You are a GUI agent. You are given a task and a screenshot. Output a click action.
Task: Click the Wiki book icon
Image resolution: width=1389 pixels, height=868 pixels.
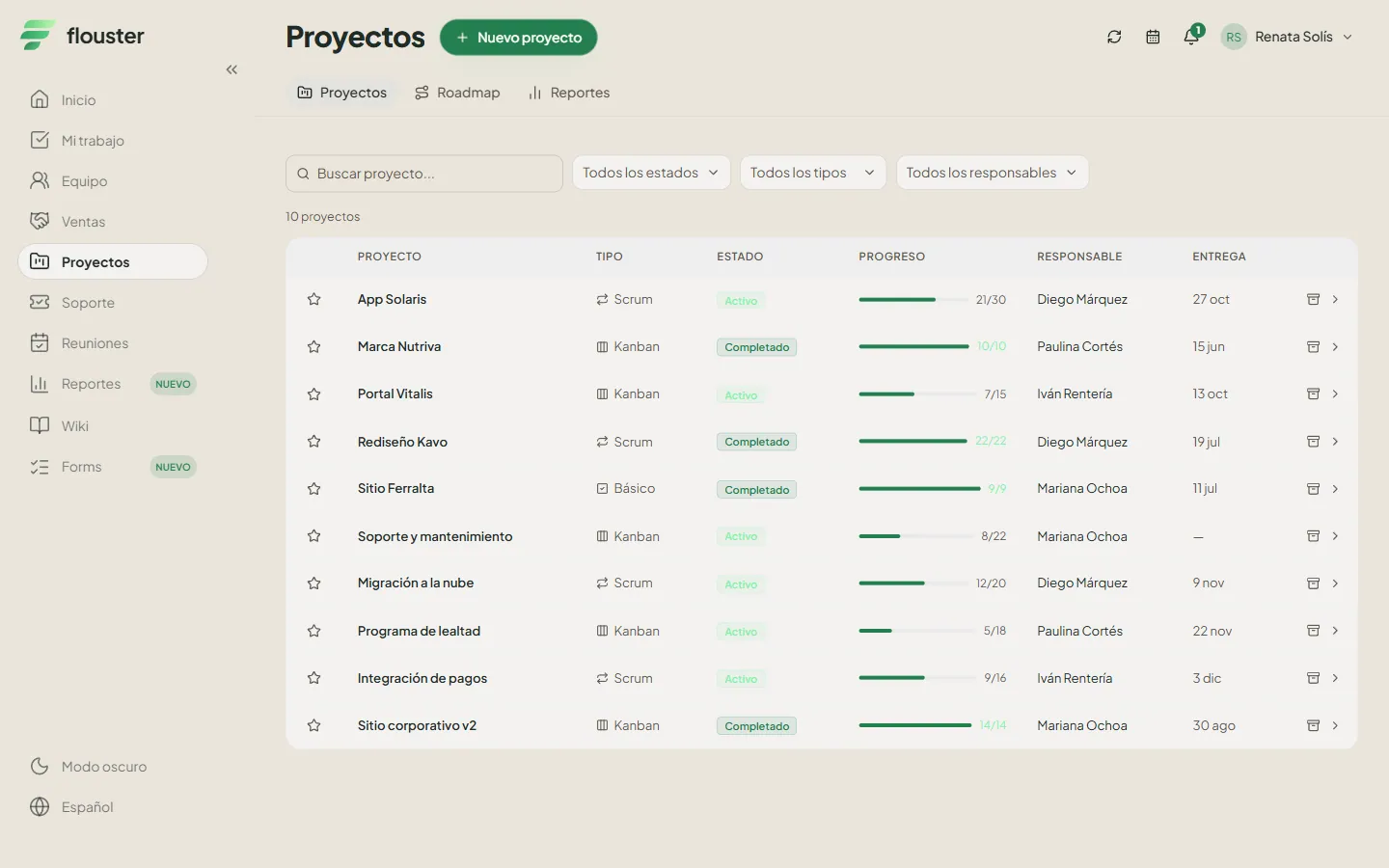[40, 425]
